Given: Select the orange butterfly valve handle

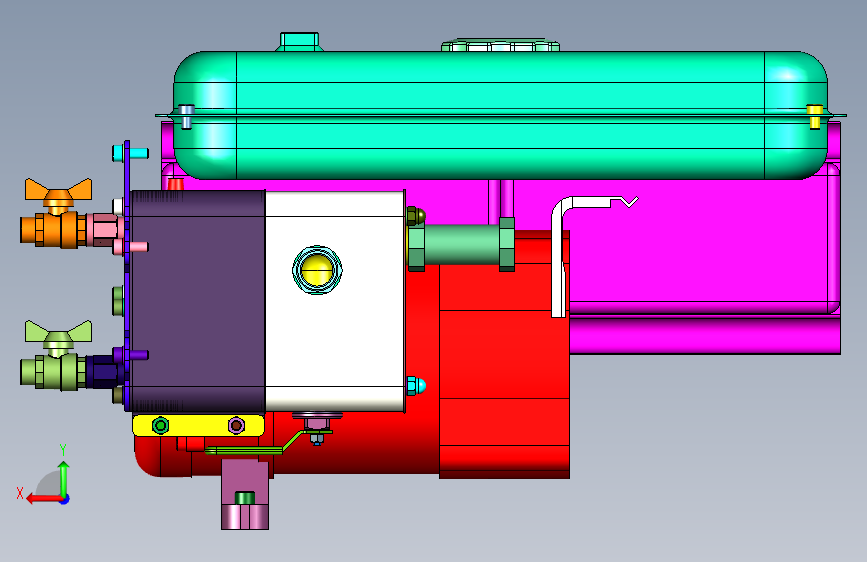Looking at the screenshot, I should pos(59,192).
